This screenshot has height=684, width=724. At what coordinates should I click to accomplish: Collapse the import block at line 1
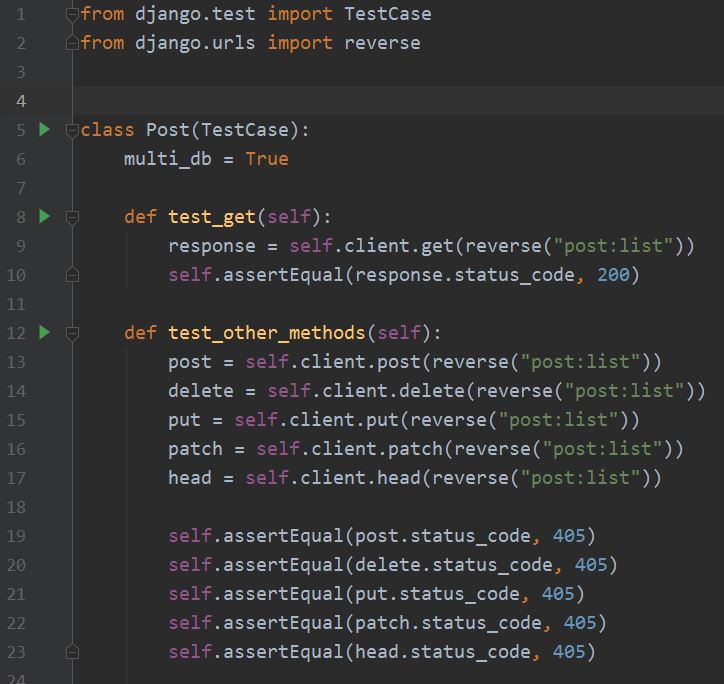click(71, 15)
